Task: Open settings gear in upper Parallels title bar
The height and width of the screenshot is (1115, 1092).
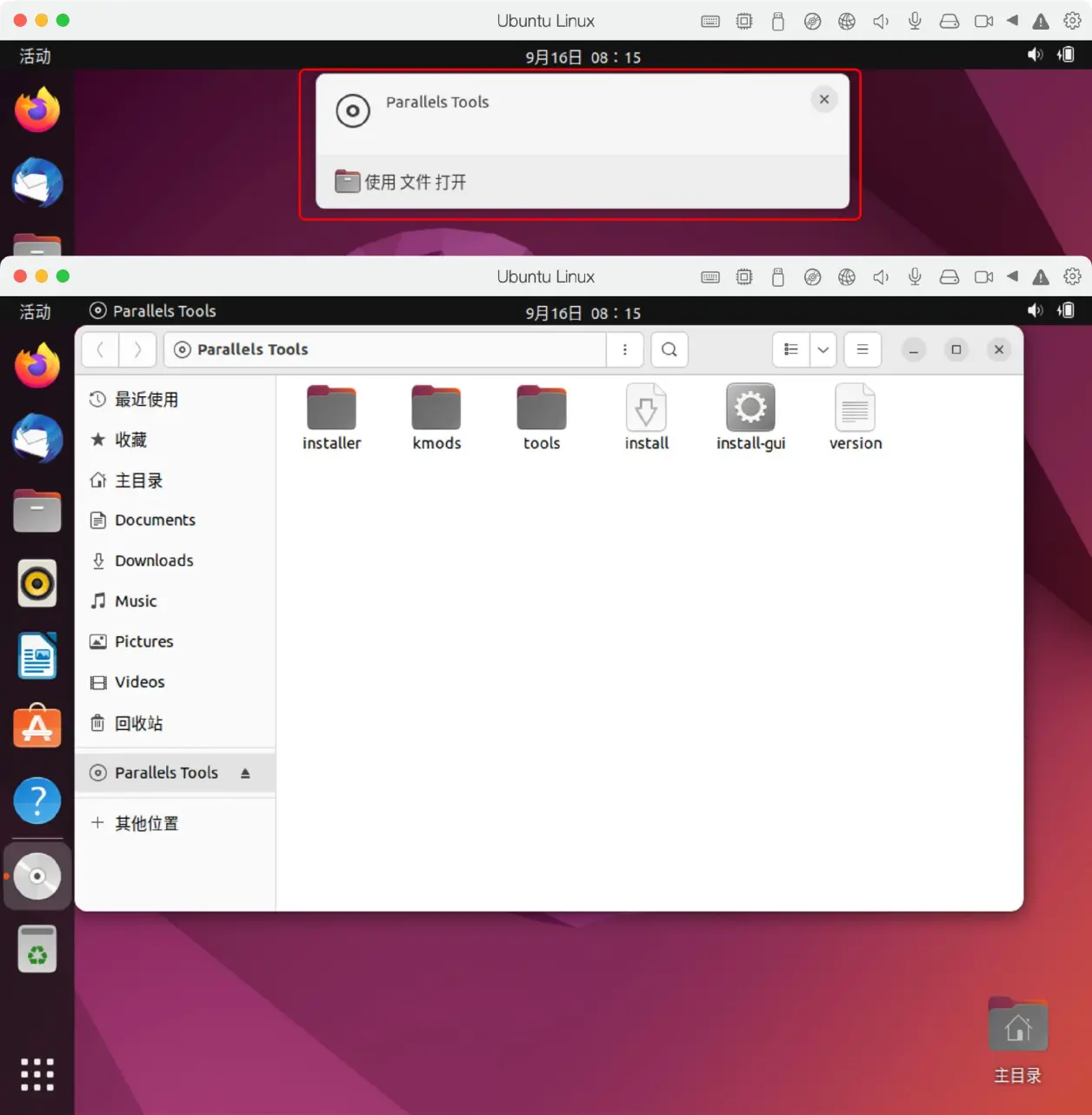Action: 1073,21
